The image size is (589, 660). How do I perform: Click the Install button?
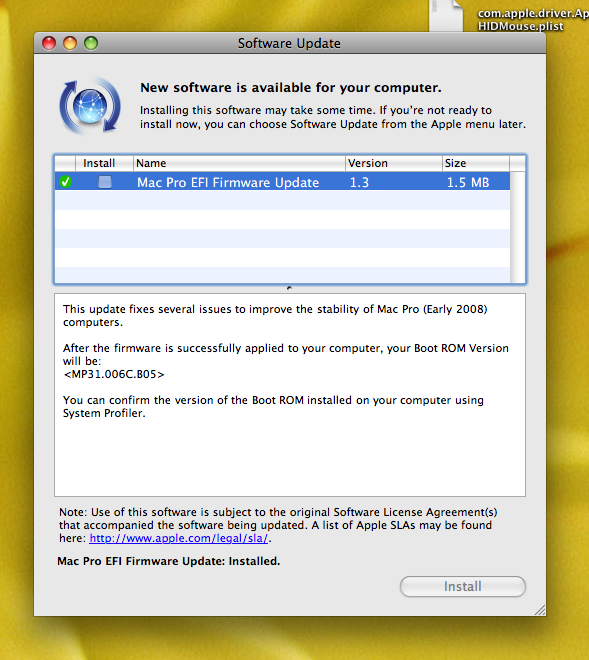[463, 586]
